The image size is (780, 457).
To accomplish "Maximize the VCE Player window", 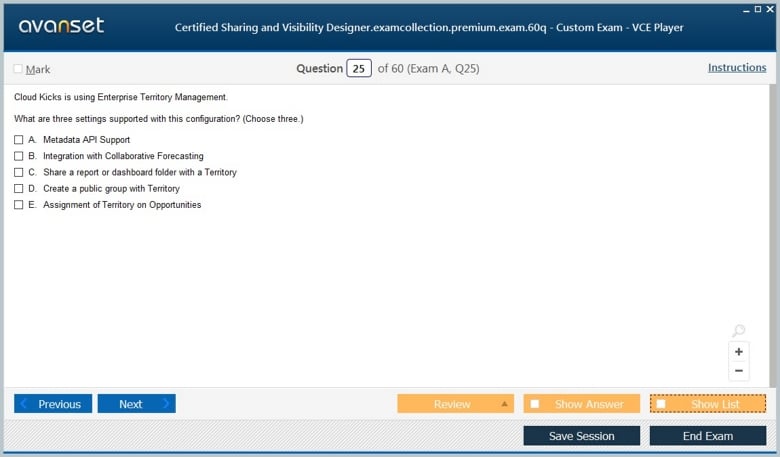I will click(757, 8).
